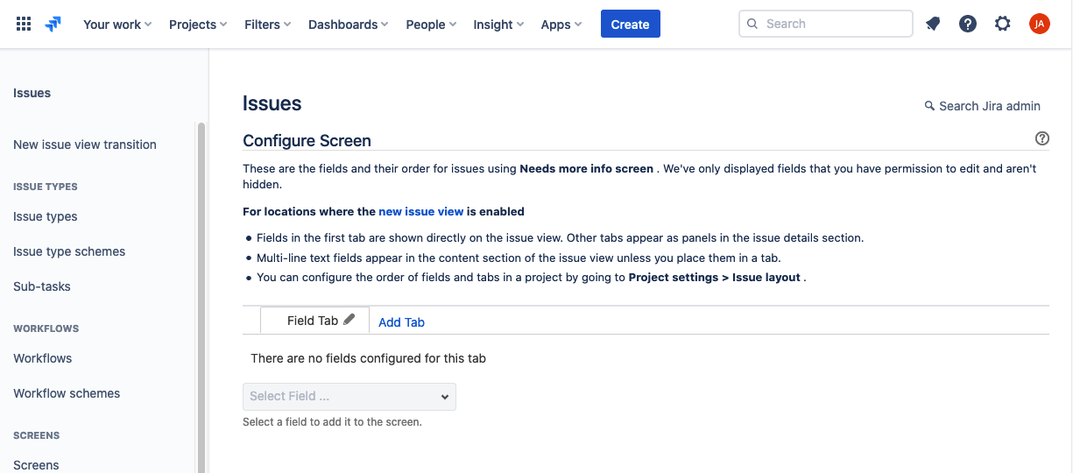Image resolution: width=1073 pixels, height=473 pixels.
Task: Click the blue Create button
Action: click(x=630, y=24)
